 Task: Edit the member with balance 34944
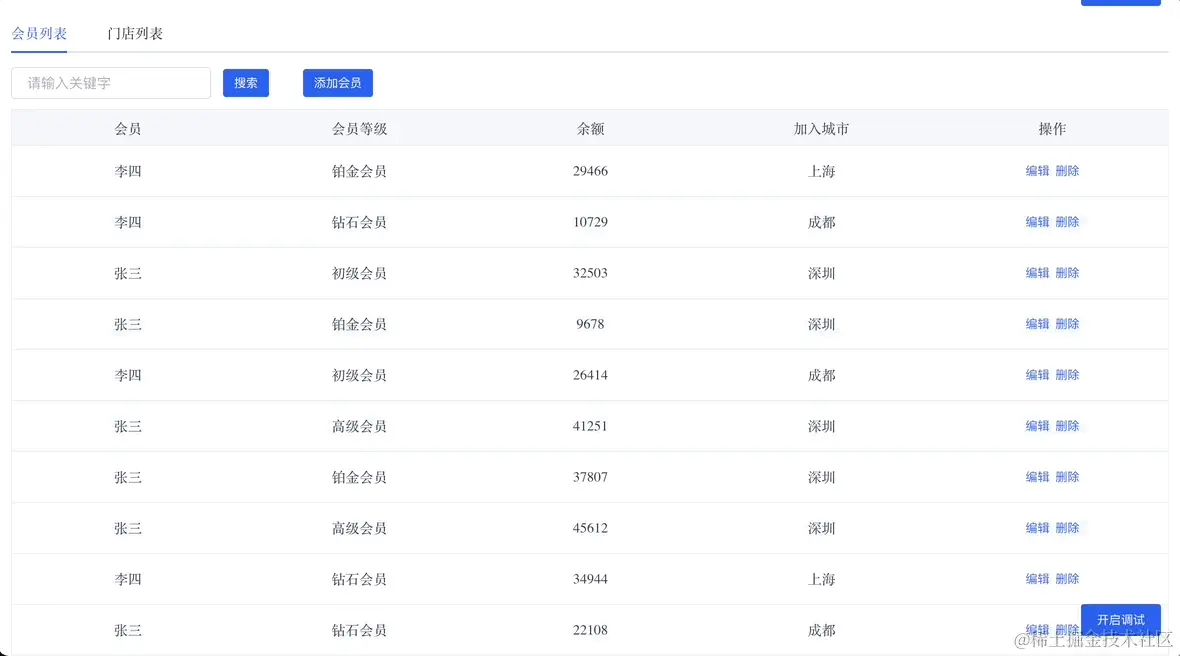click(1037, 579)
